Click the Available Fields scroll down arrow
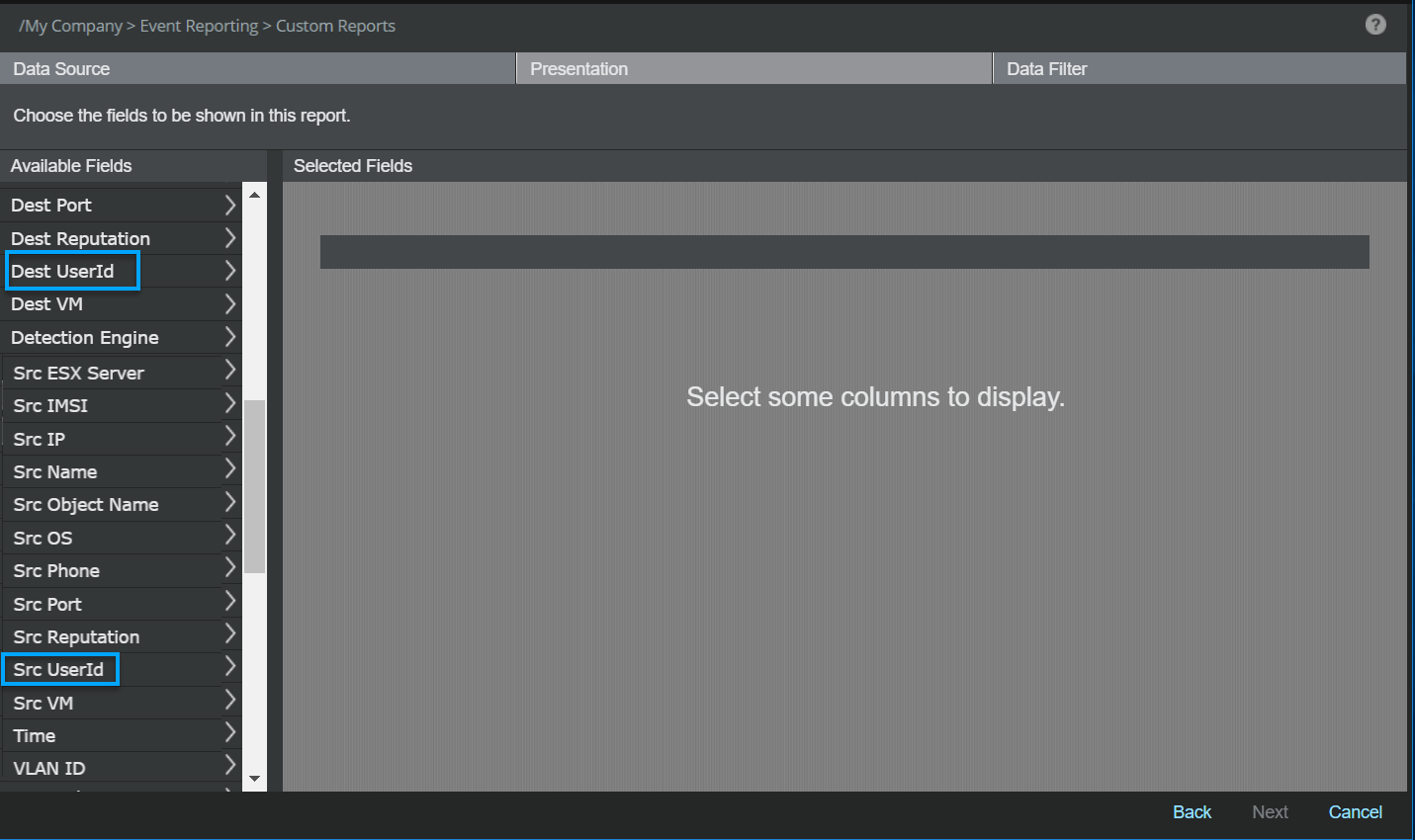 click(254, 779)
